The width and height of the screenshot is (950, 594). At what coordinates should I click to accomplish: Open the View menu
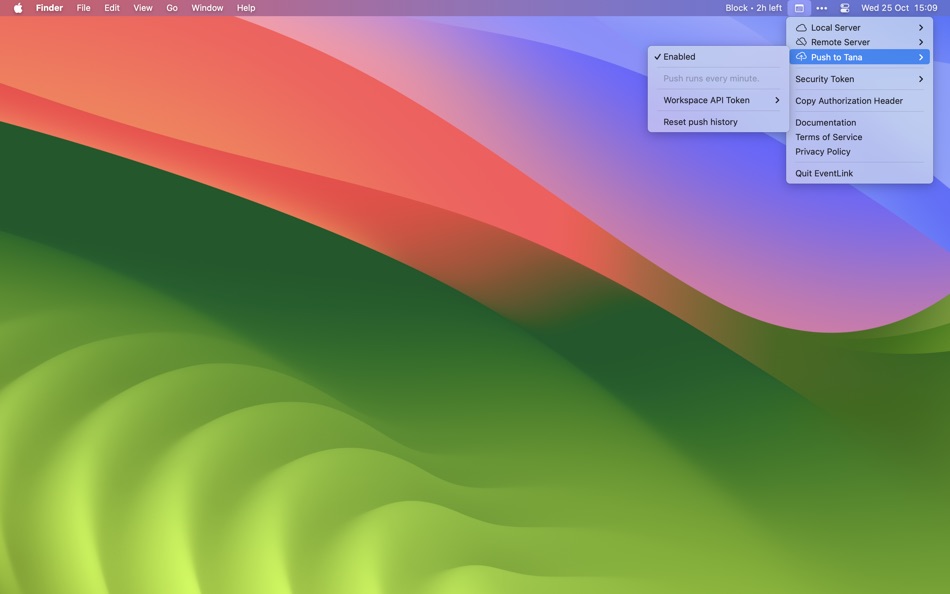(x=143, y=8)
